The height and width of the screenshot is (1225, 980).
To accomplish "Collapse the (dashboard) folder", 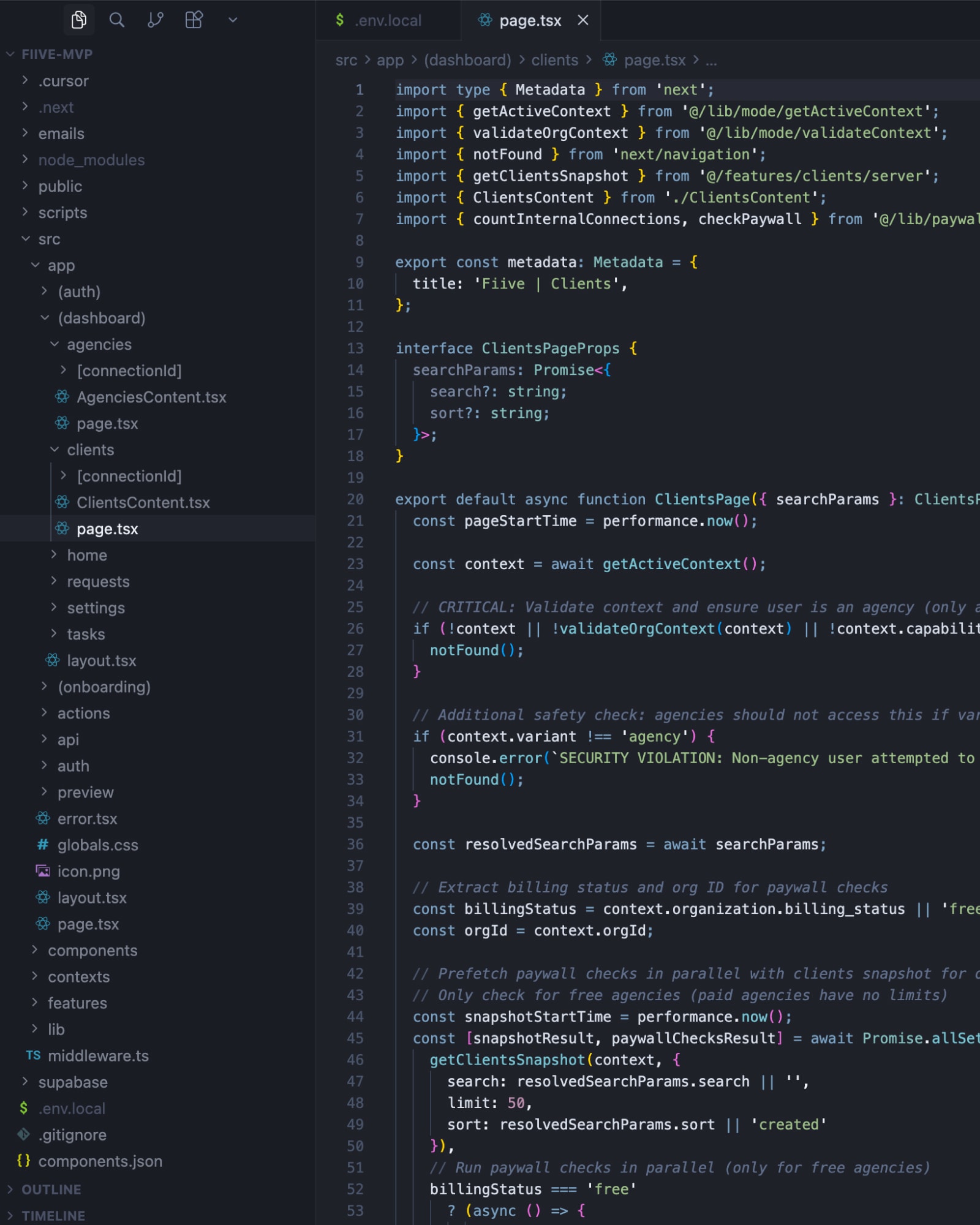I will [158, 318].
